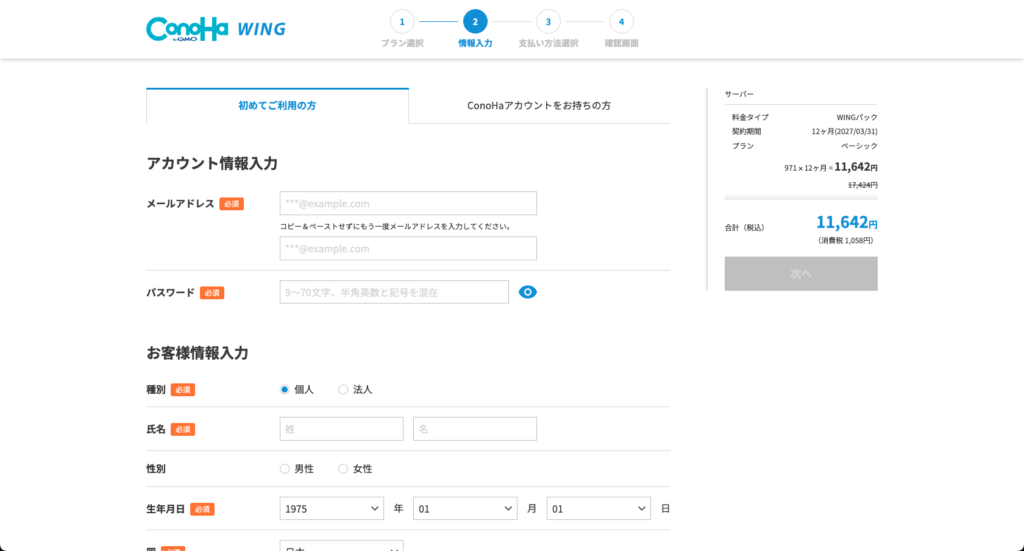Choose 男性 gender option
Viewport: 1024px width, 551px height.
285,468
